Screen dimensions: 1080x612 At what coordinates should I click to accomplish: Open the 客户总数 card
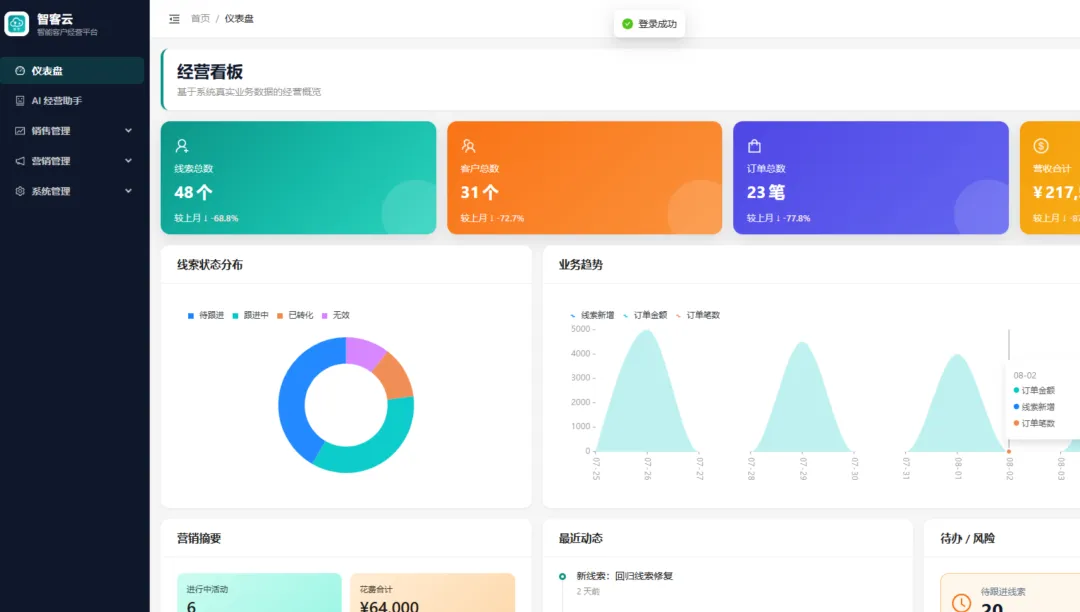click(x=585, y=178)
